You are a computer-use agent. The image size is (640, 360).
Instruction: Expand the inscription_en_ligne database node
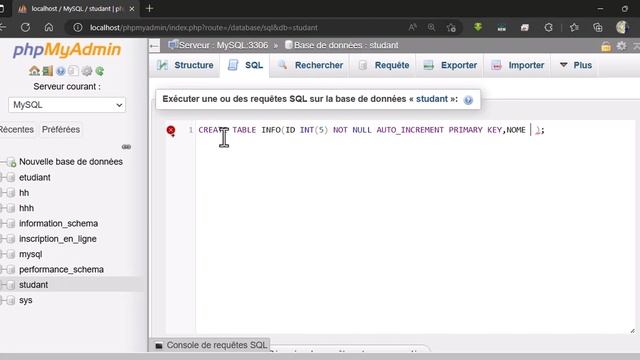pos(3,239)
